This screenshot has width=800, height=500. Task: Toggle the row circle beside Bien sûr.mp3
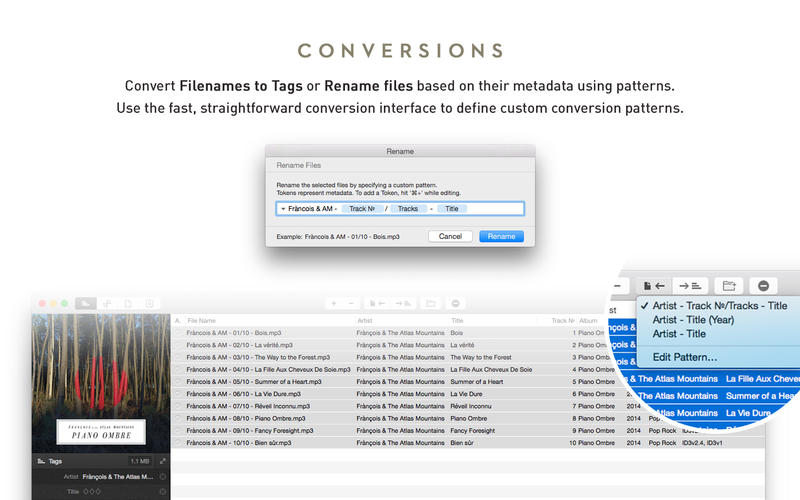coord(178,442)
